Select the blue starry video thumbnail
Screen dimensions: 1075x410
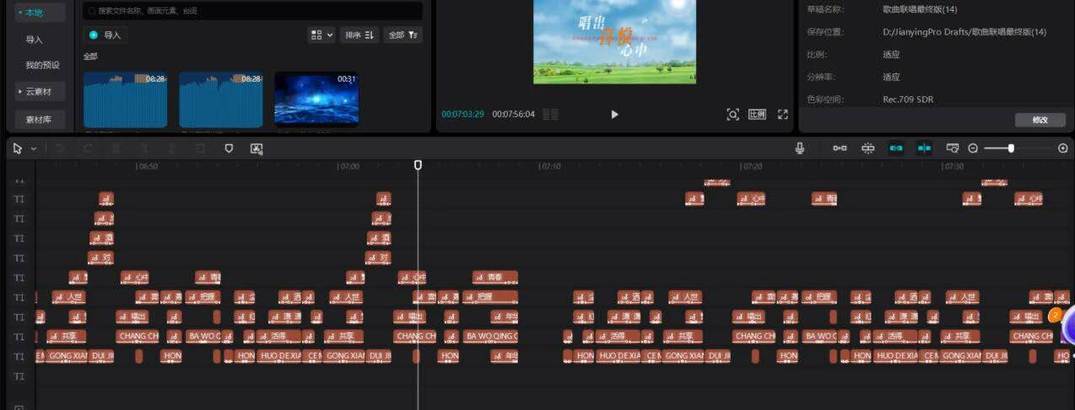[x=316, y=99]
